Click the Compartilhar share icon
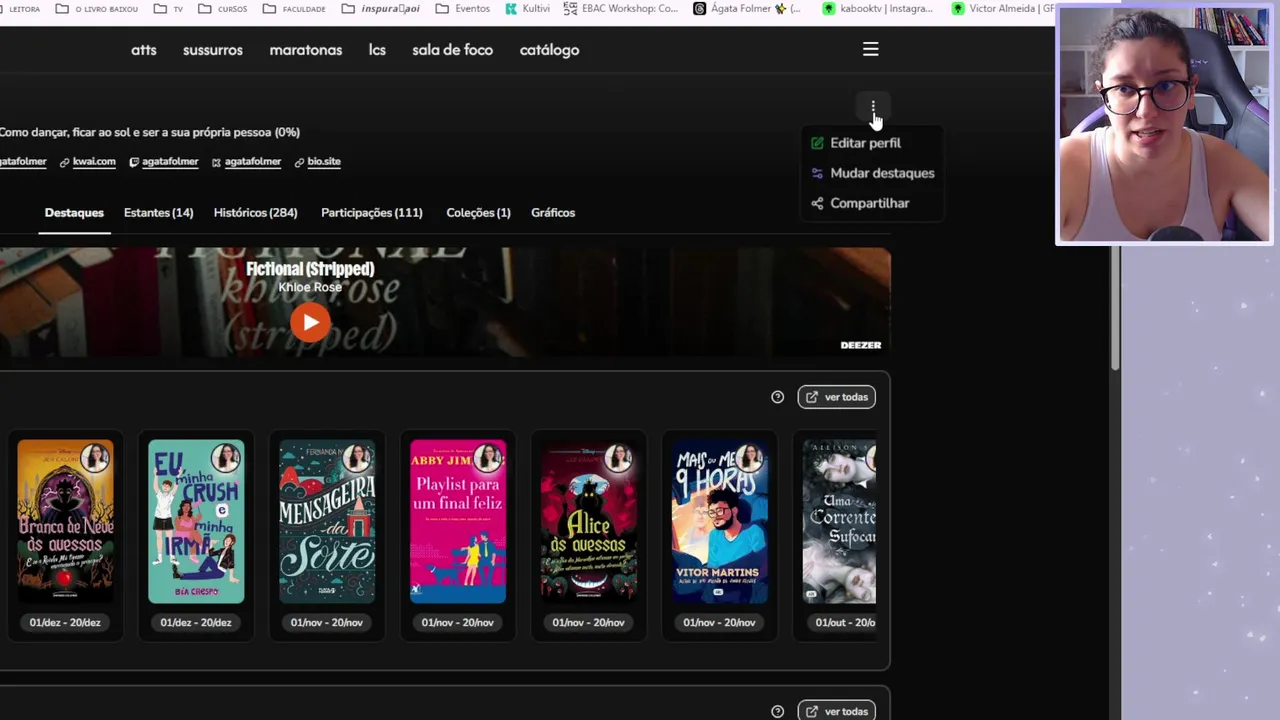Viewport: 1280px width, 720px height. pos(817,203)
